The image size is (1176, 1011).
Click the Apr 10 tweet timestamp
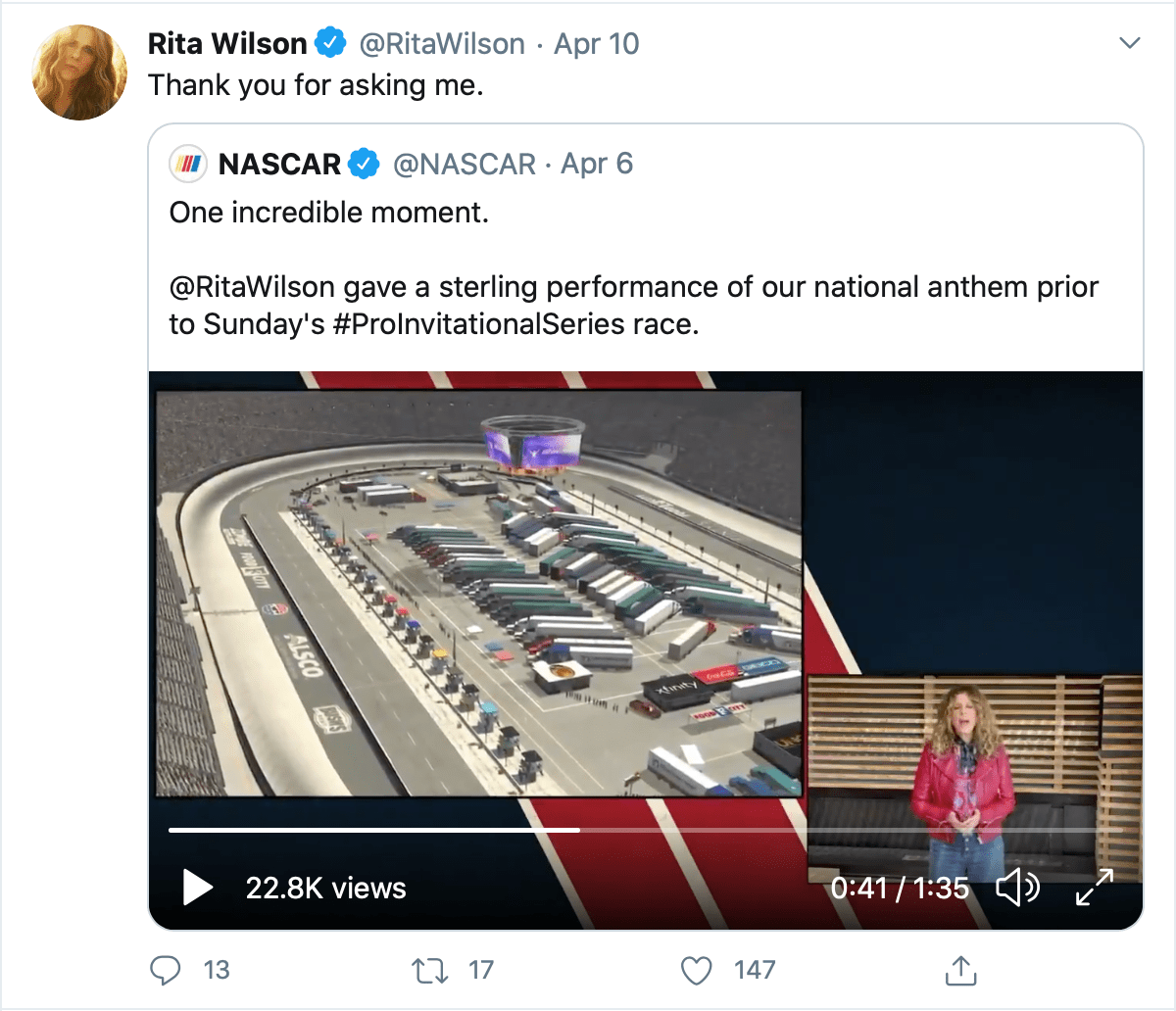tap(597, 44)
